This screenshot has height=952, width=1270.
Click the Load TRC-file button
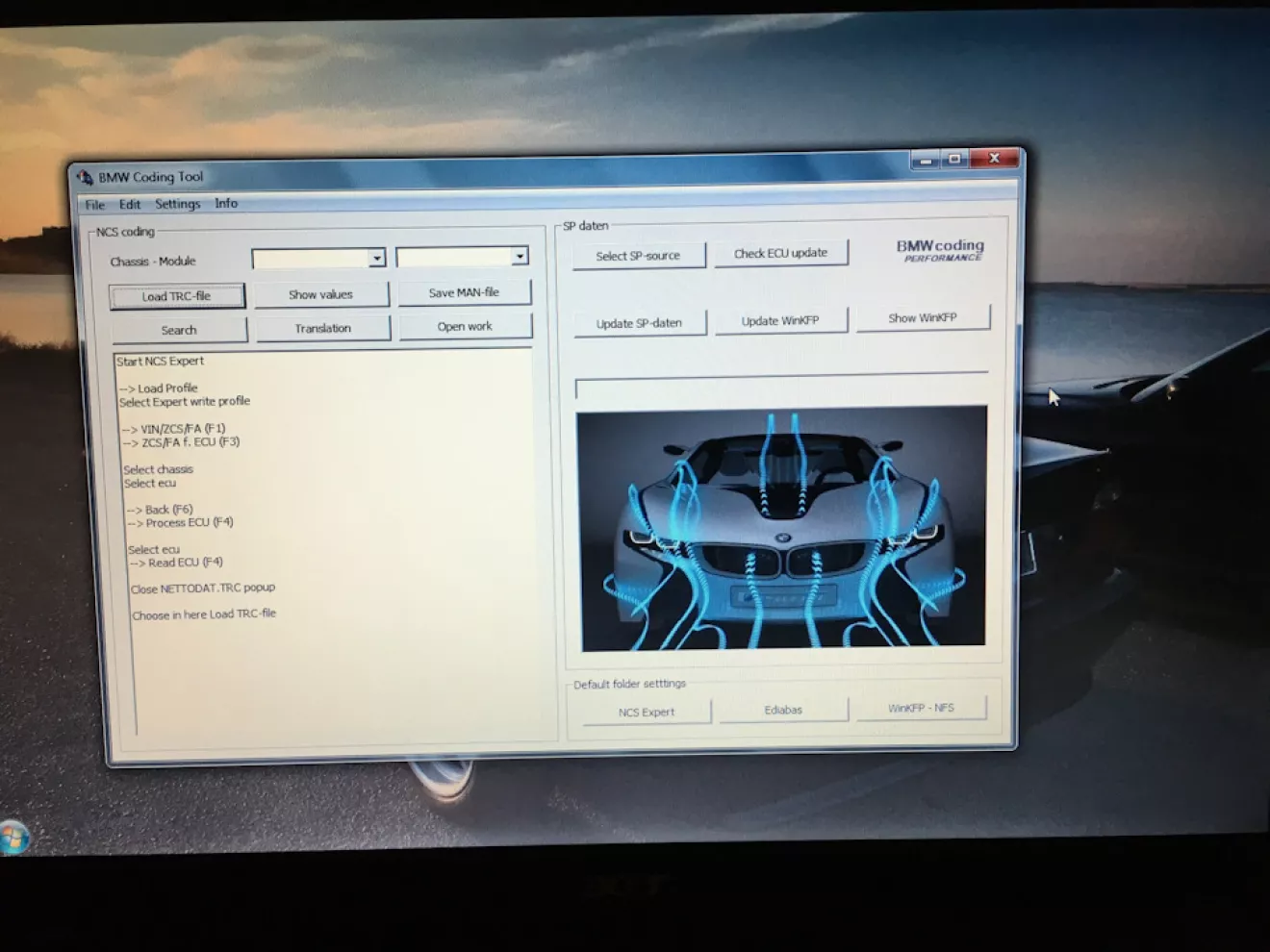coord(177,296)
